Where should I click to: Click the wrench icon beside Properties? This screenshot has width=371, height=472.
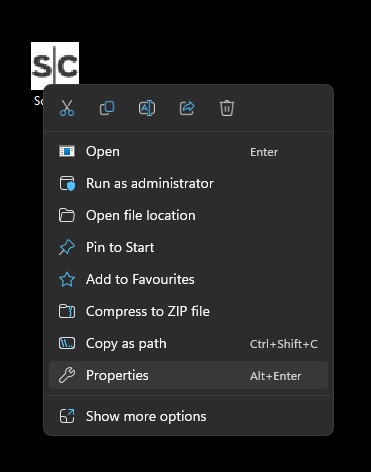67,376
